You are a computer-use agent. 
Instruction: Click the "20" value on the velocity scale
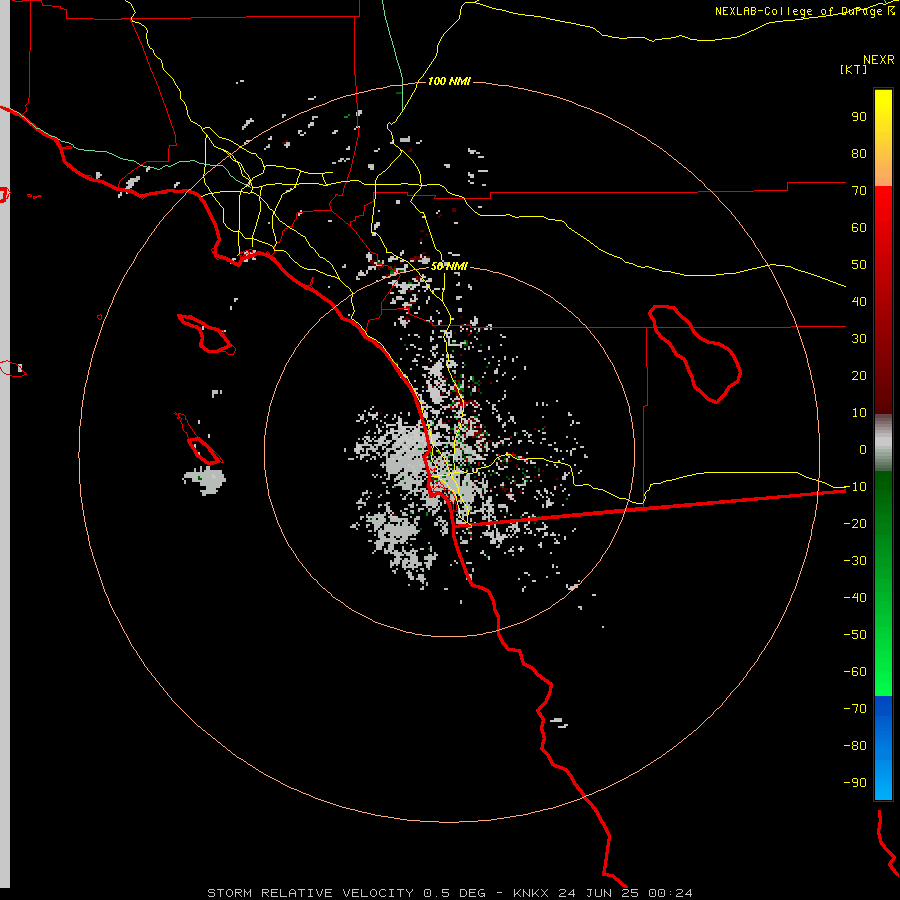[x=859, y=375]
